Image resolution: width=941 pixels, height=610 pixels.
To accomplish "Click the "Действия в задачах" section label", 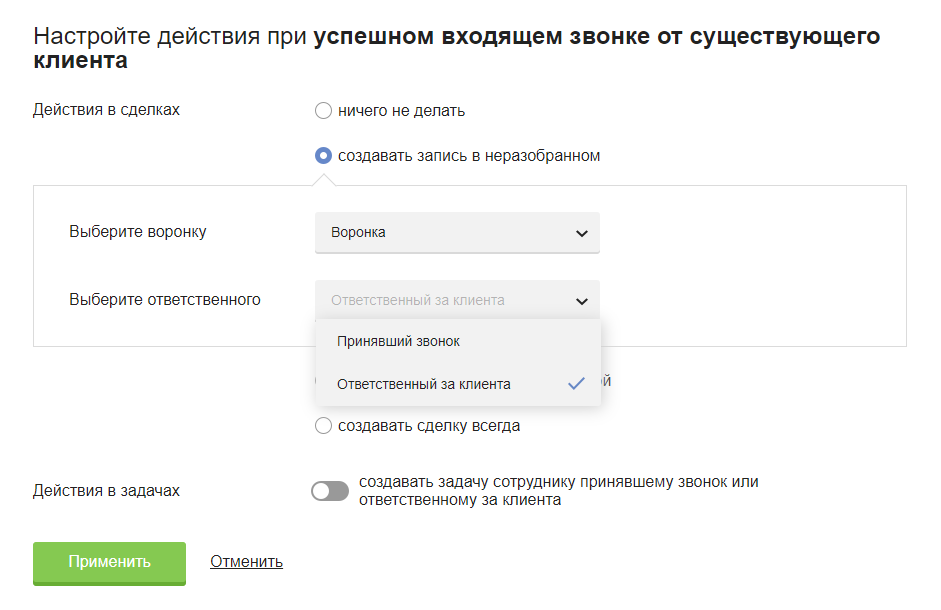I will (106, 491).
